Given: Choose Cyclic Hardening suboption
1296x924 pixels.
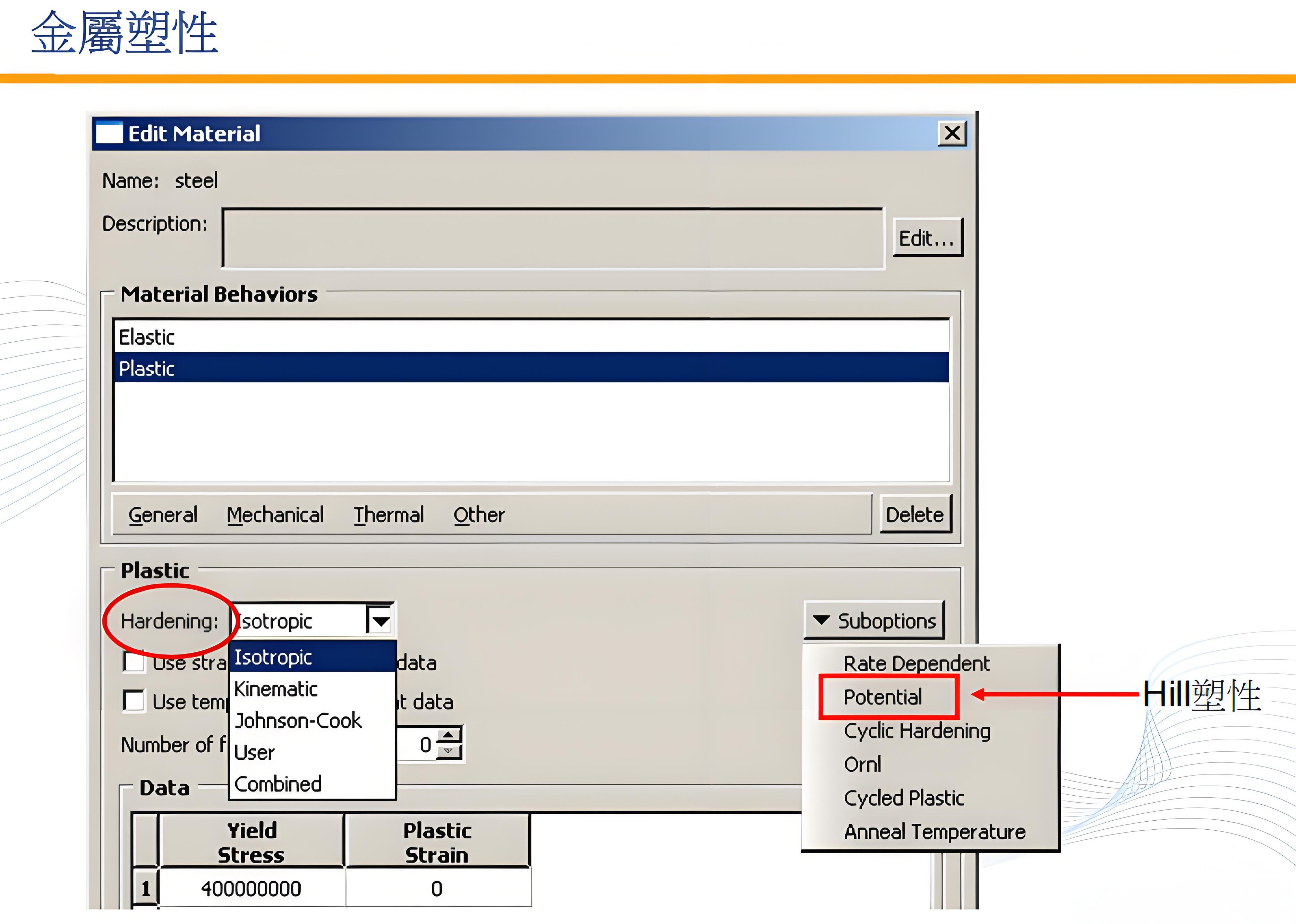Looking at the screenshot, I should pos(916,730).
